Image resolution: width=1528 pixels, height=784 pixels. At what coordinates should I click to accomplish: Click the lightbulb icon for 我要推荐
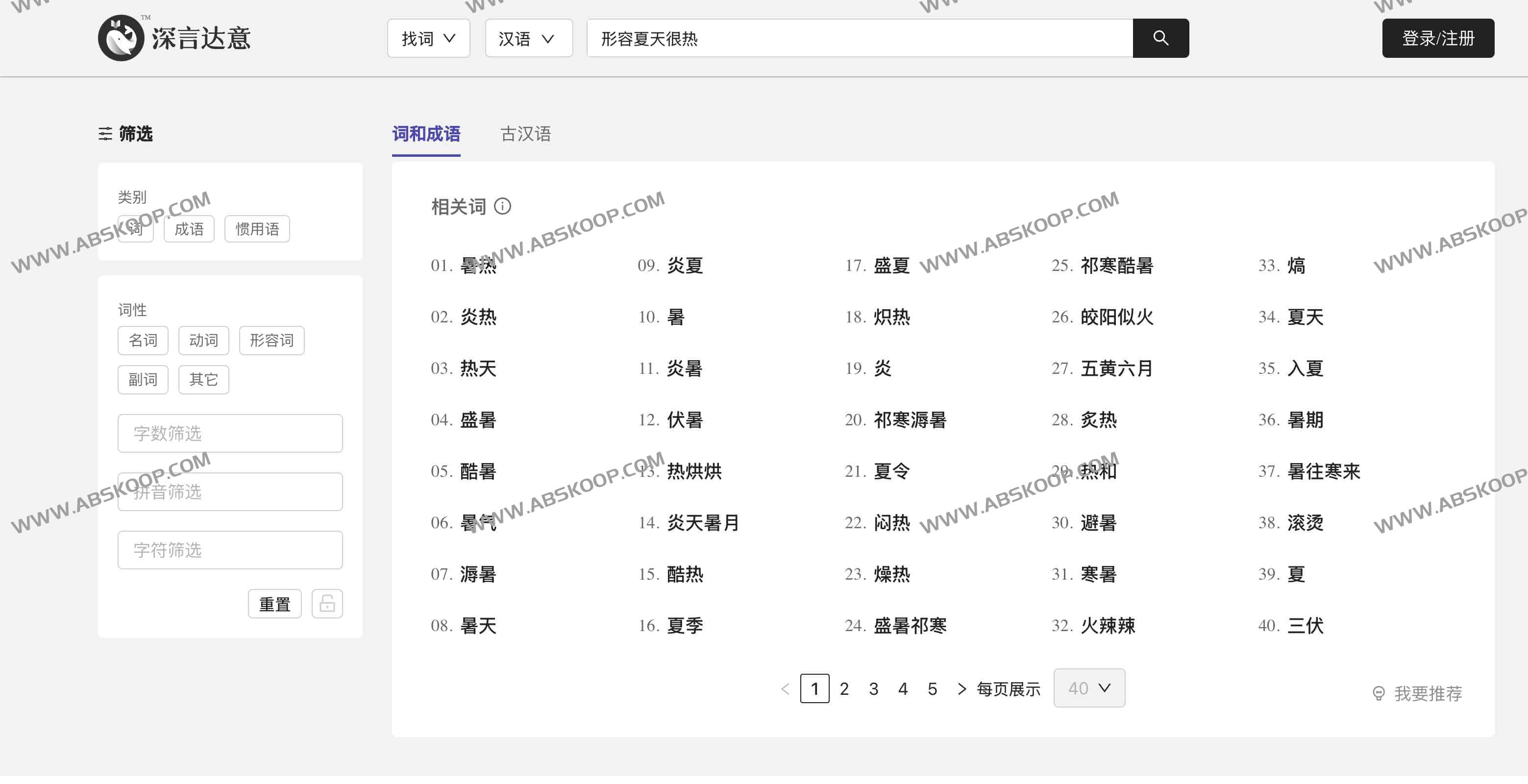(1379, 692)
